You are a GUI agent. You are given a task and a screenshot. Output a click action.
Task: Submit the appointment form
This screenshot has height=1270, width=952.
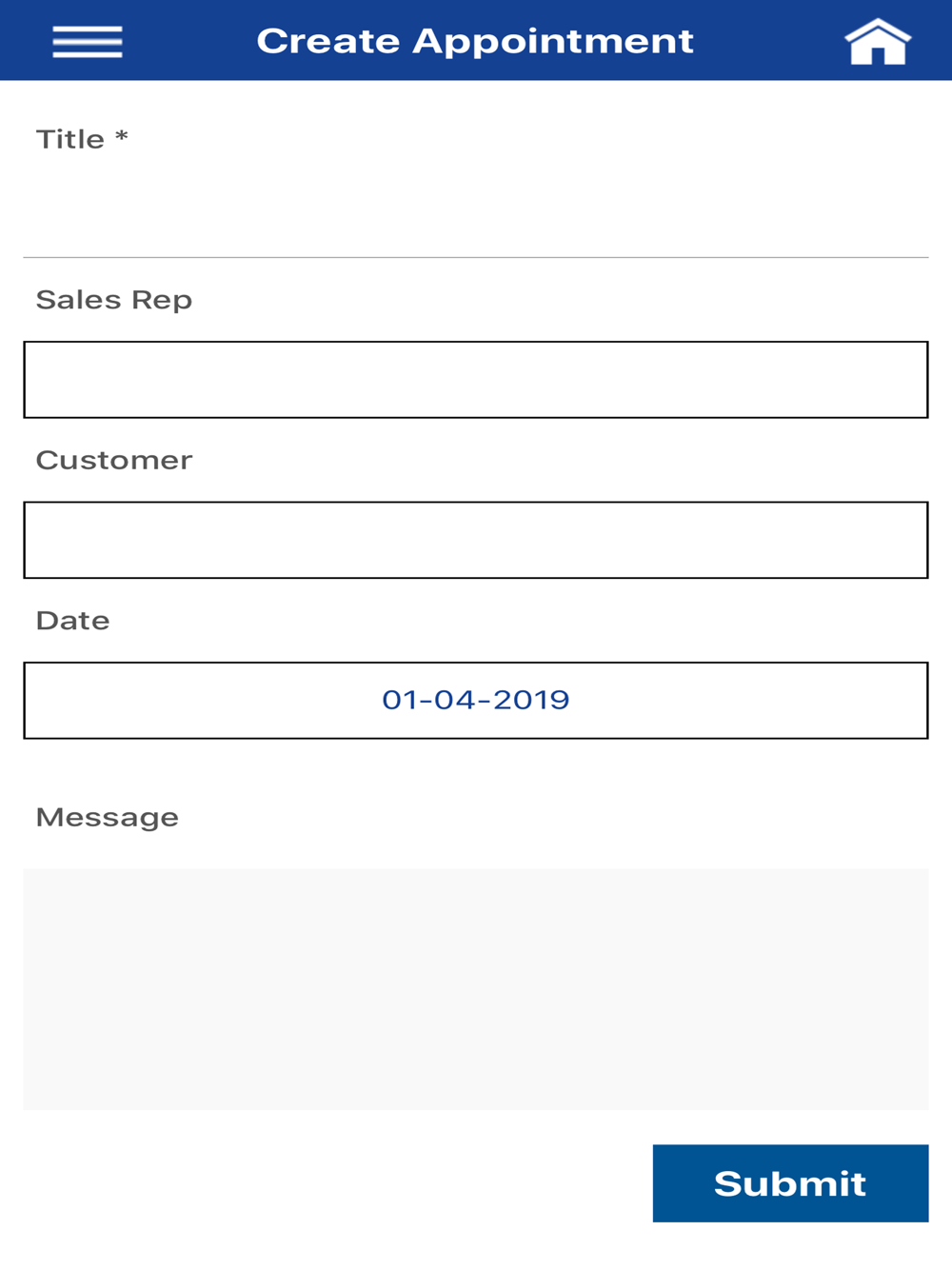(790, 1183)
